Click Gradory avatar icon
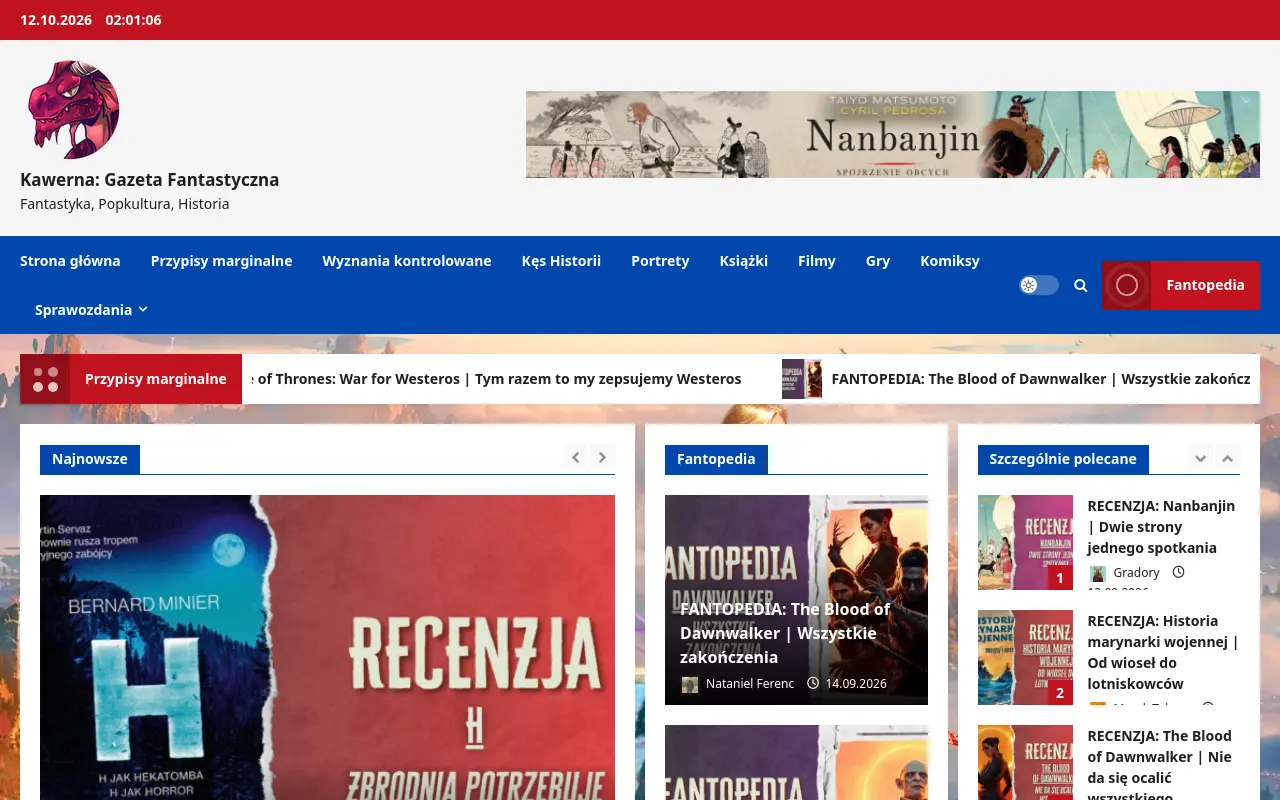The height and width of the screenshot is (800, 1280). 1098,573
